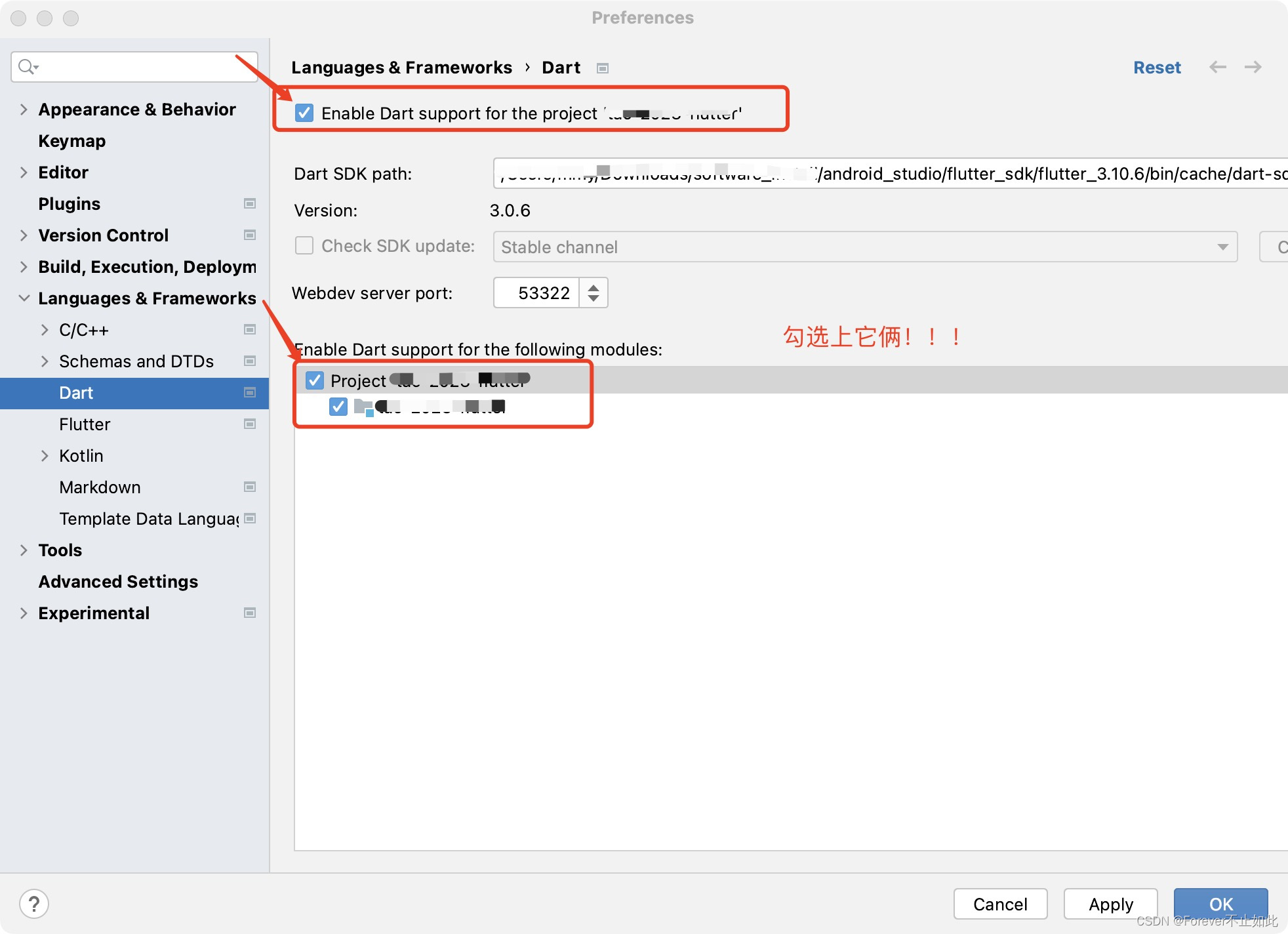The image size is (1288, 934).
Task: Open the Keymap settings page
Action: (x=71, y=141)
